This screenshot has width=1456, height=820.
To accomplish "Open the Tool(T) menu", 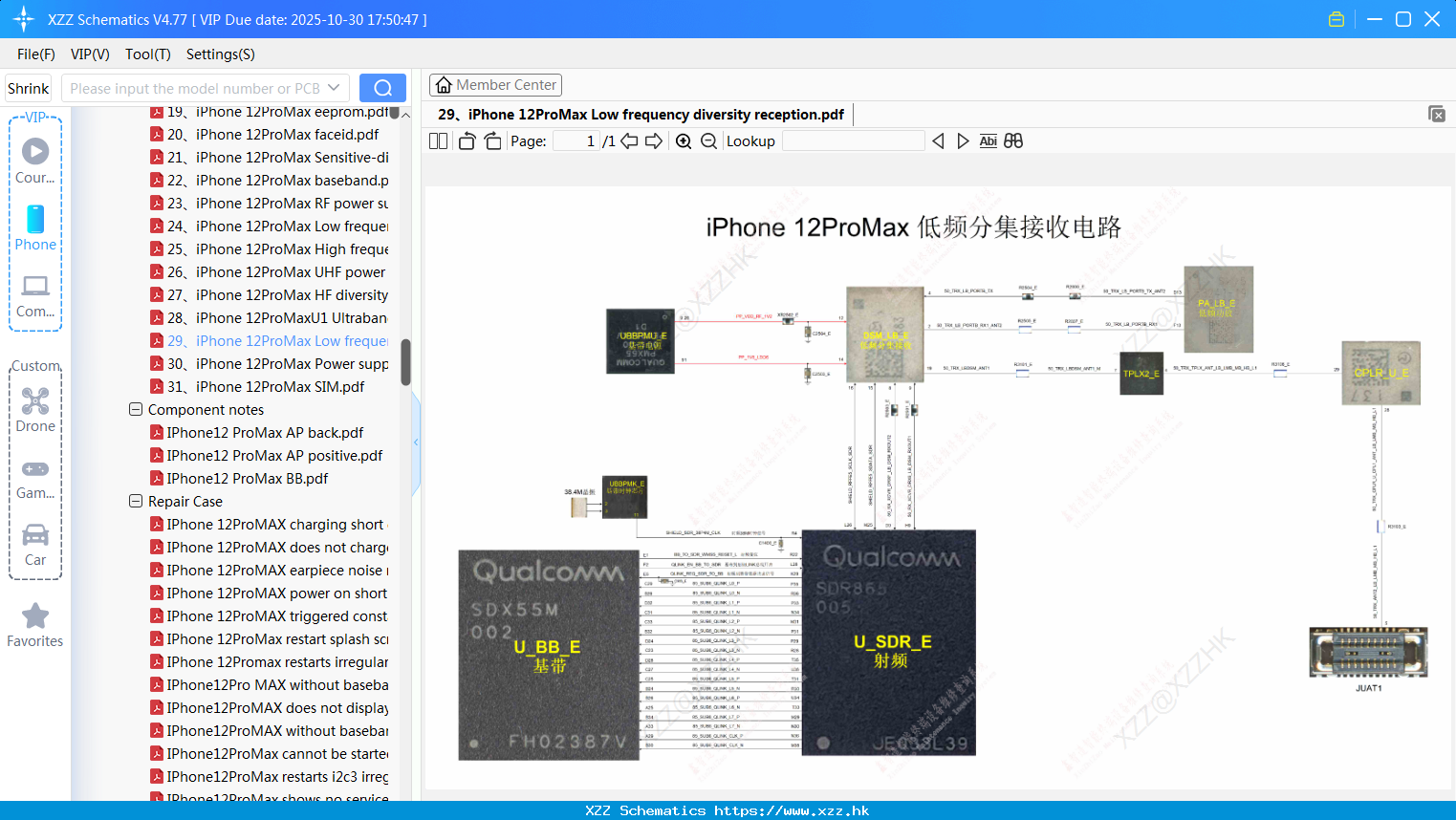I will (x=148, y=54).
